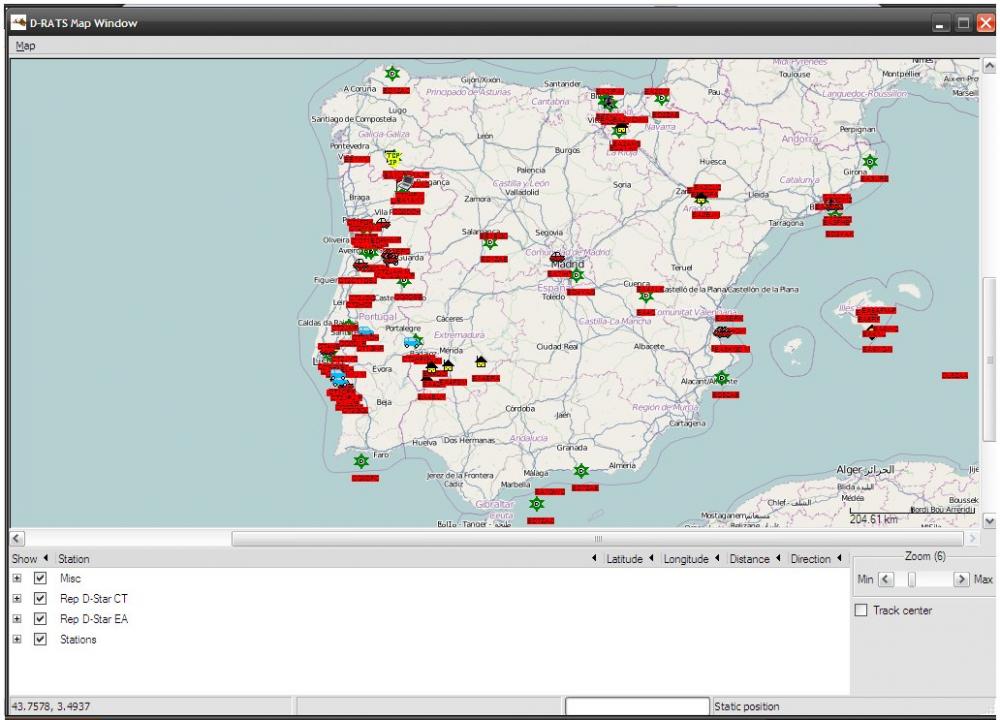The image size is (1000, 720).
Task: Open the Map menu
Action: (24, 45)
